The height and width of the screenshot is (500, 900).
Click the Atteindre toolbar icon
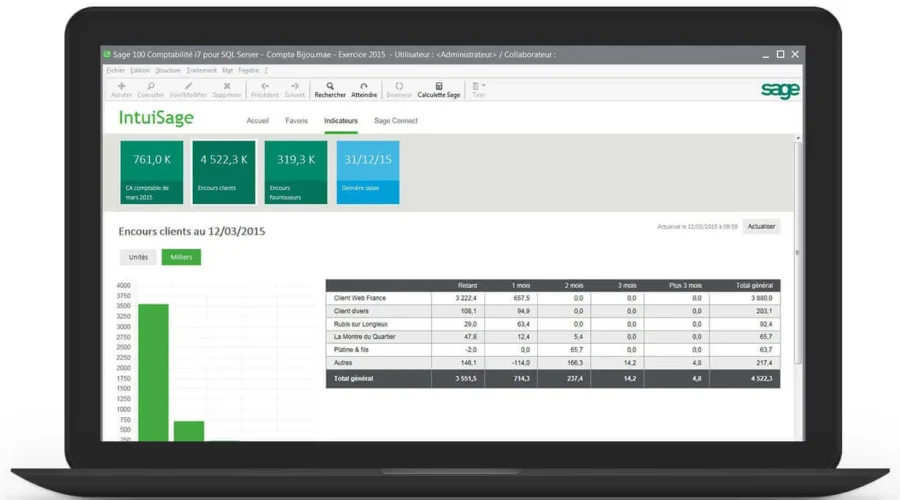tap(364, 86)
